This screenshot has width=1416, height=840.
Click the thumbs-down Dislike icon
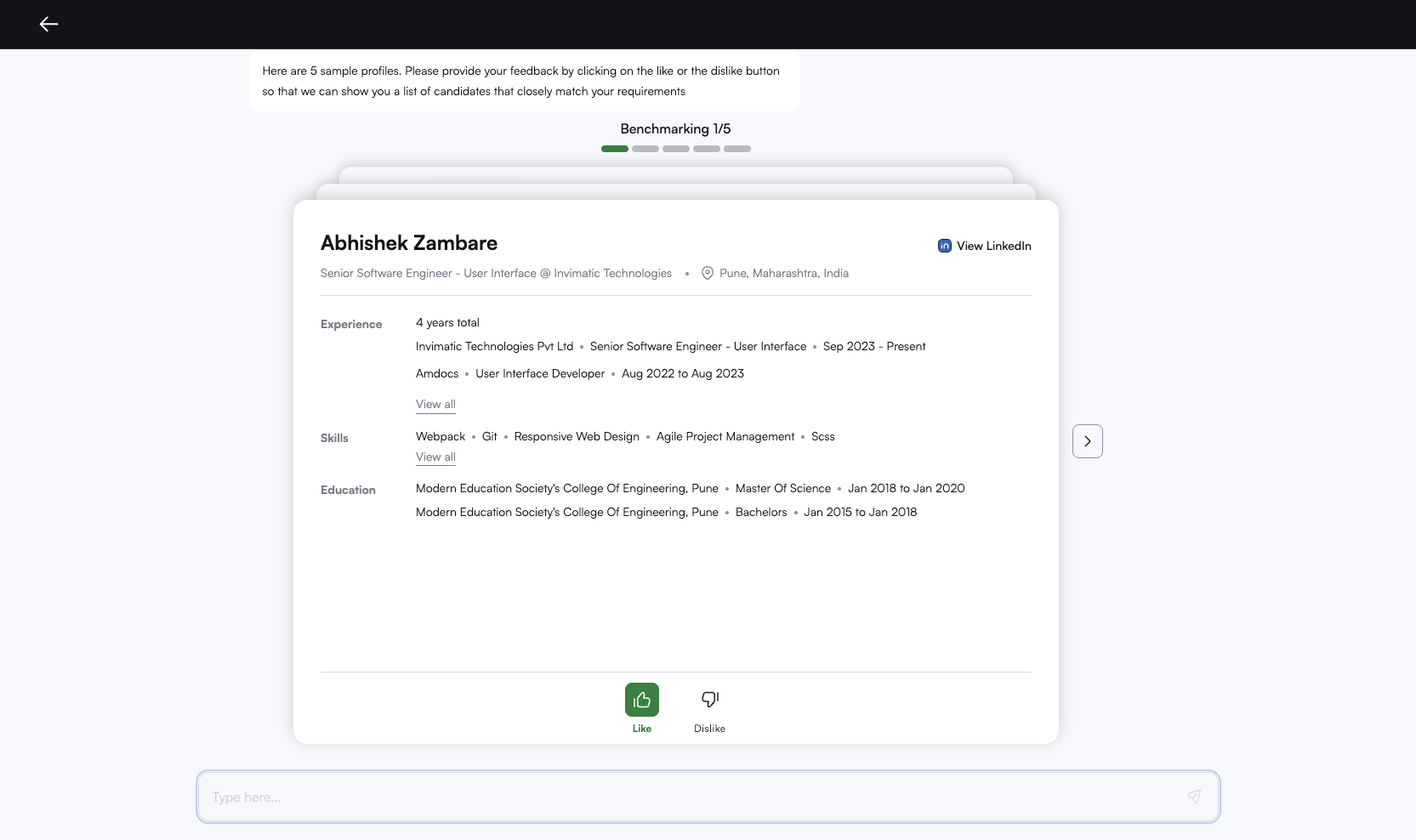point(710,700)
